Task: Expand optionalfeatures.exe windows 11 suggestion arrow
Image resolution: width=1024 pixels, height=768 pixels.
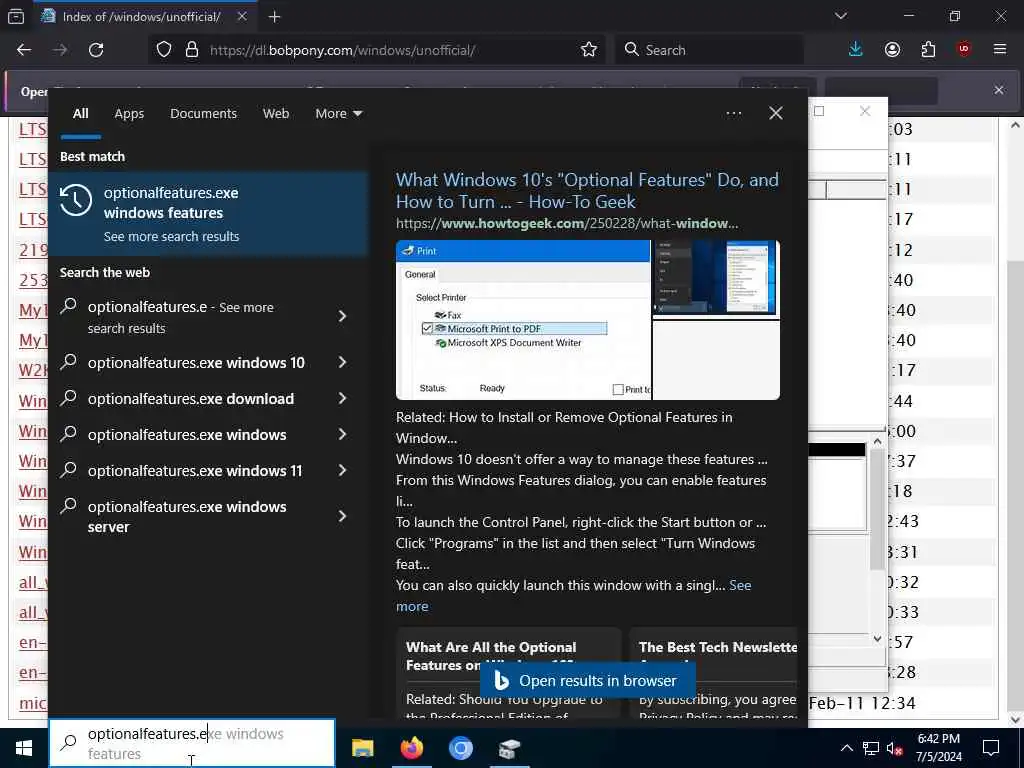Action: pos(342,470)
